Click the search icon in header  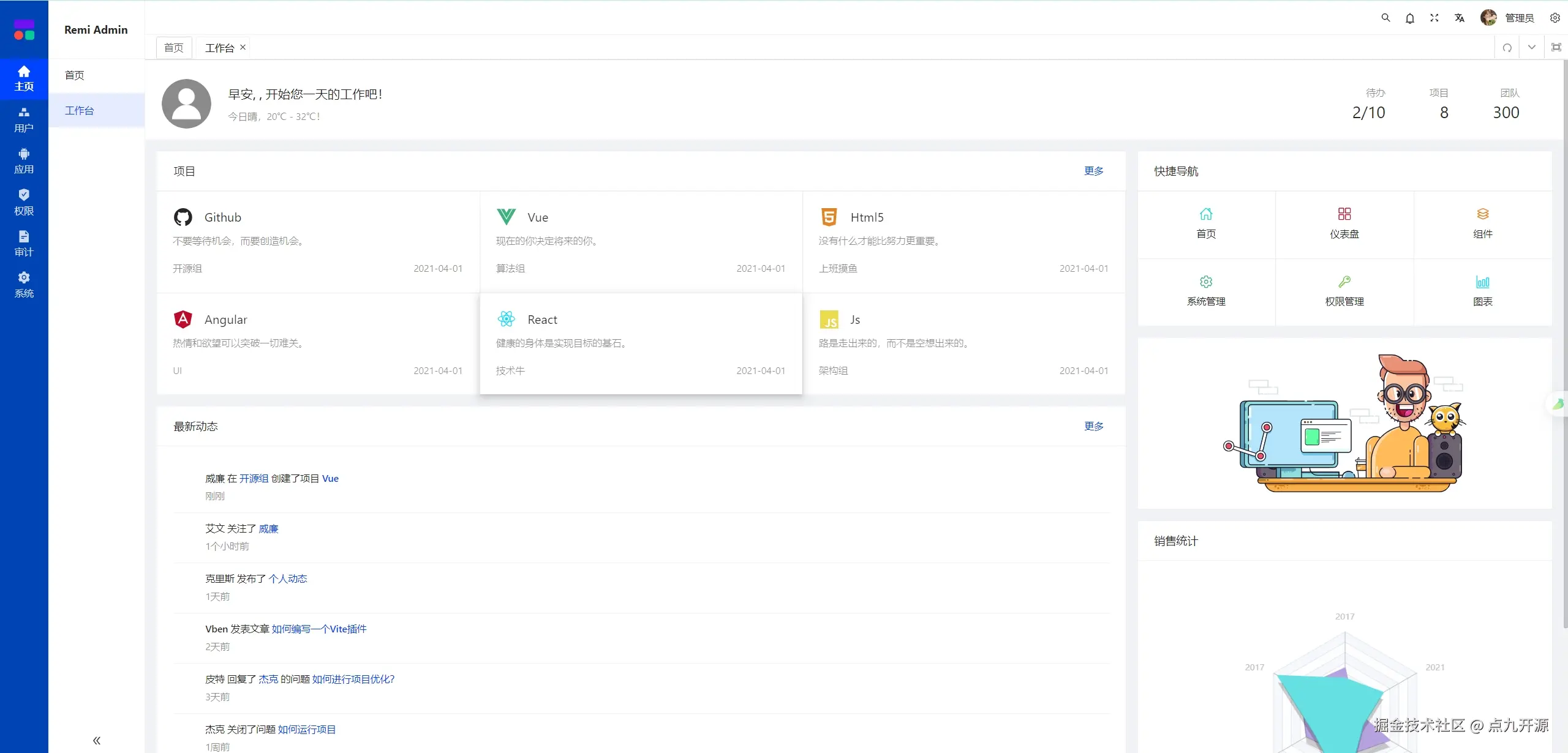click(x=1385, y=18)
